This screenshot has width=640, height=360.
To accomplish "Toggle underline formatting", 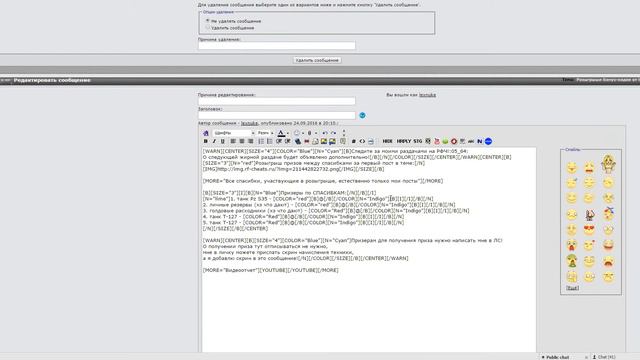I will (223, 141).
